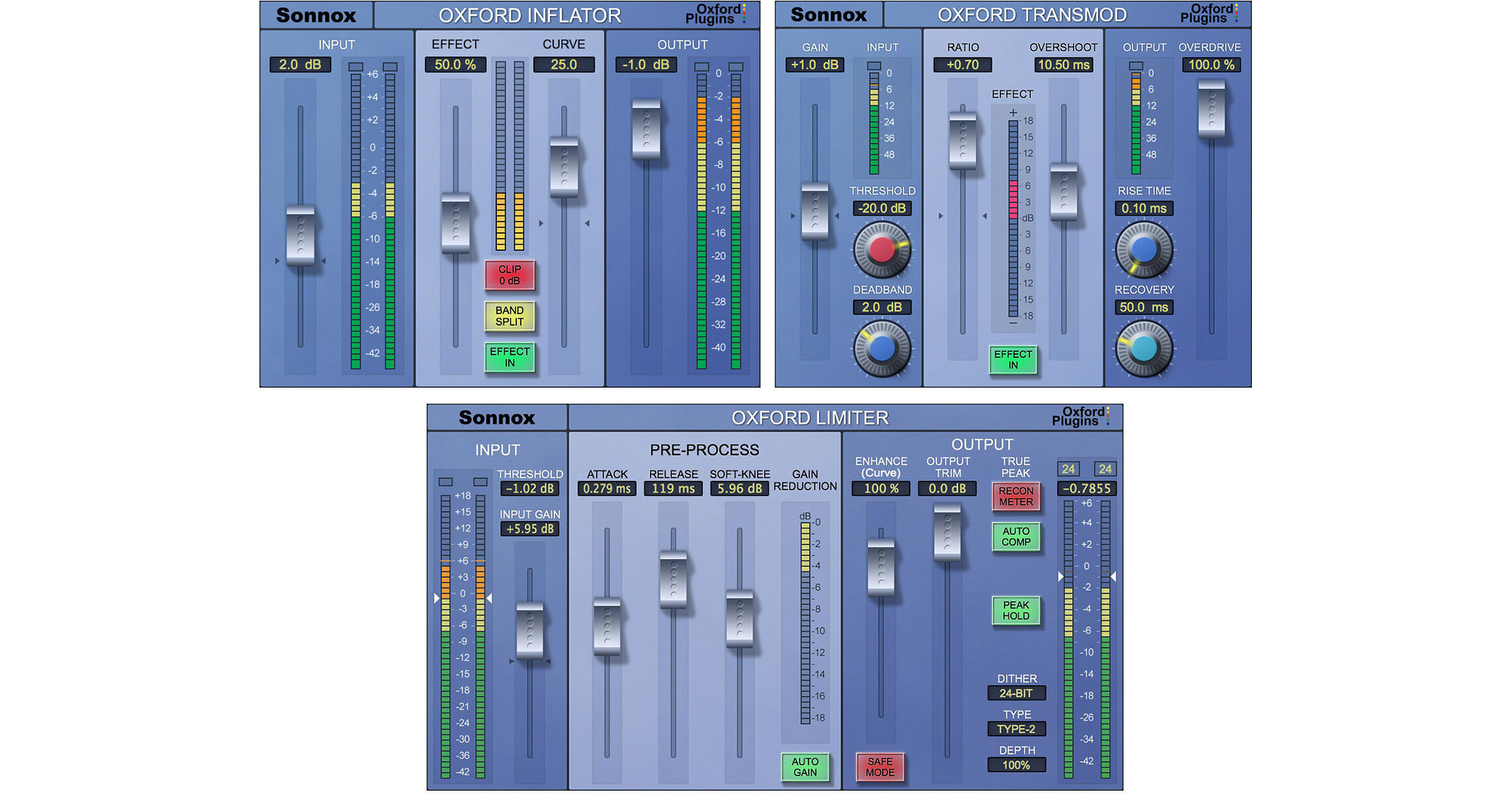Toggle RECON METER in Oxford Limiter
This screenshot has width=1512, height=794.
click(1016, 496)
